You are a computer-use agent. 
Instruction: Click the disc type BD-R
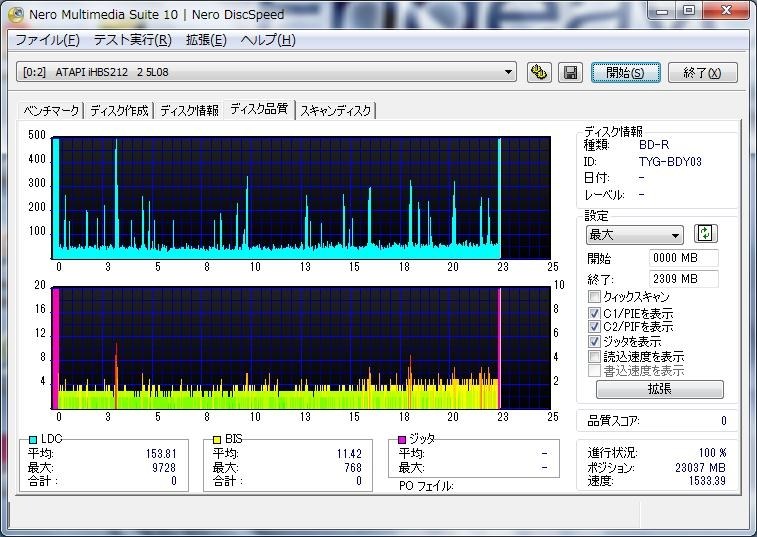pos(654,145)
